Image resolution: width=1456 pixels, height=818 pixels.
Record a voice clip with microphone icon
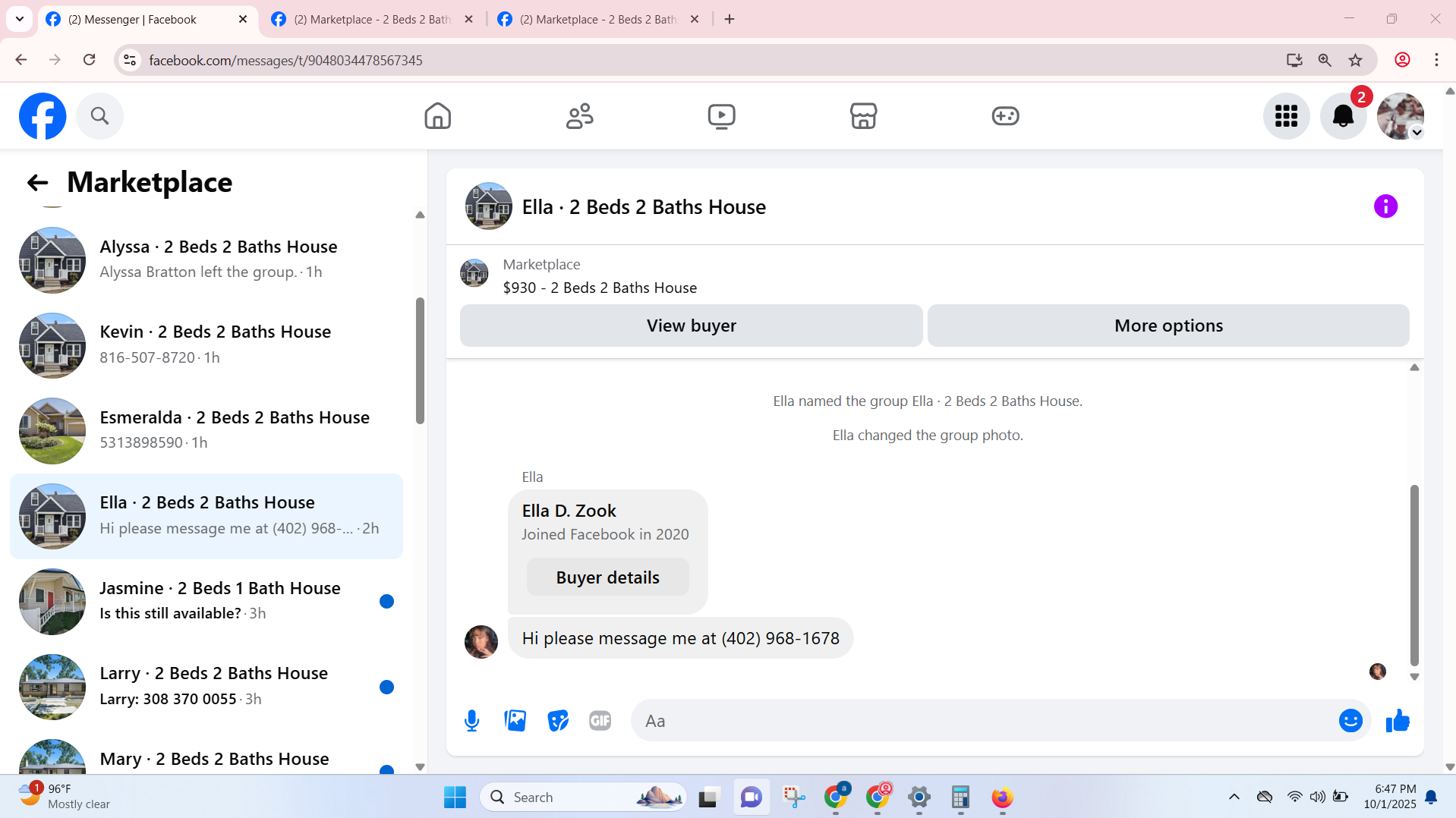pos(471,721)
